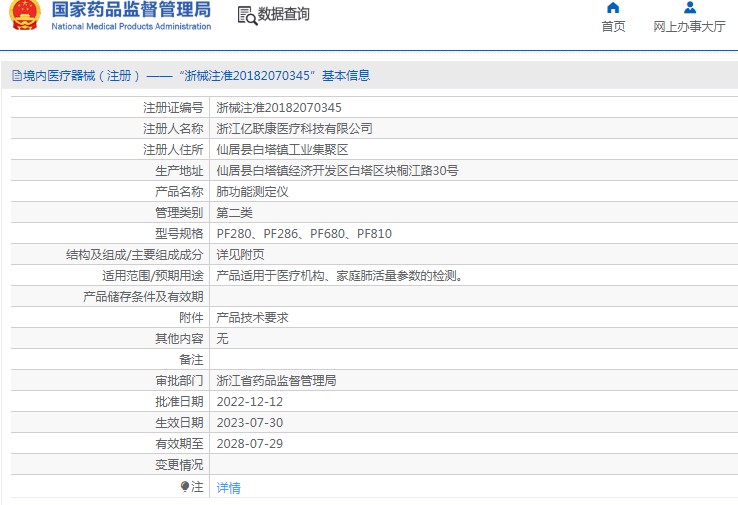Open 网上办事大厅 online service hall
This screenshot has height=505, width=738.
click(x=689, y=26)
